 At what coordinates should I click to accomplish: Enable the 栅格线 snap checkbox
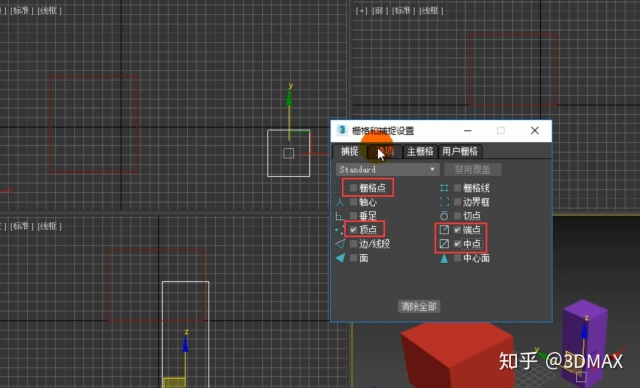[458, 188]
